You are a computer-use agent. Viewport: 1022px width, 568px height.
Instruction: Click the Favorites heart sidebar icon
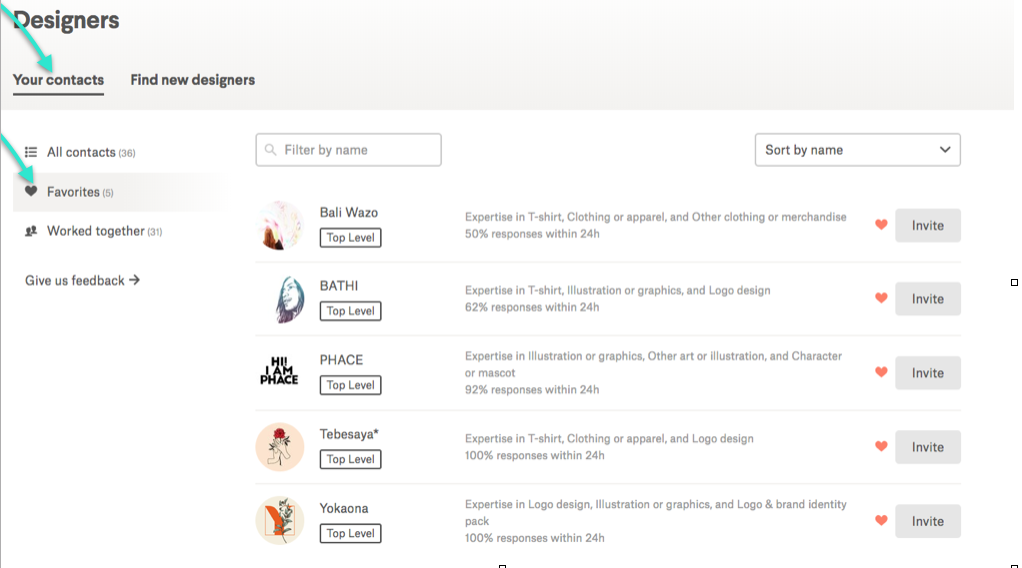point(31,191)
